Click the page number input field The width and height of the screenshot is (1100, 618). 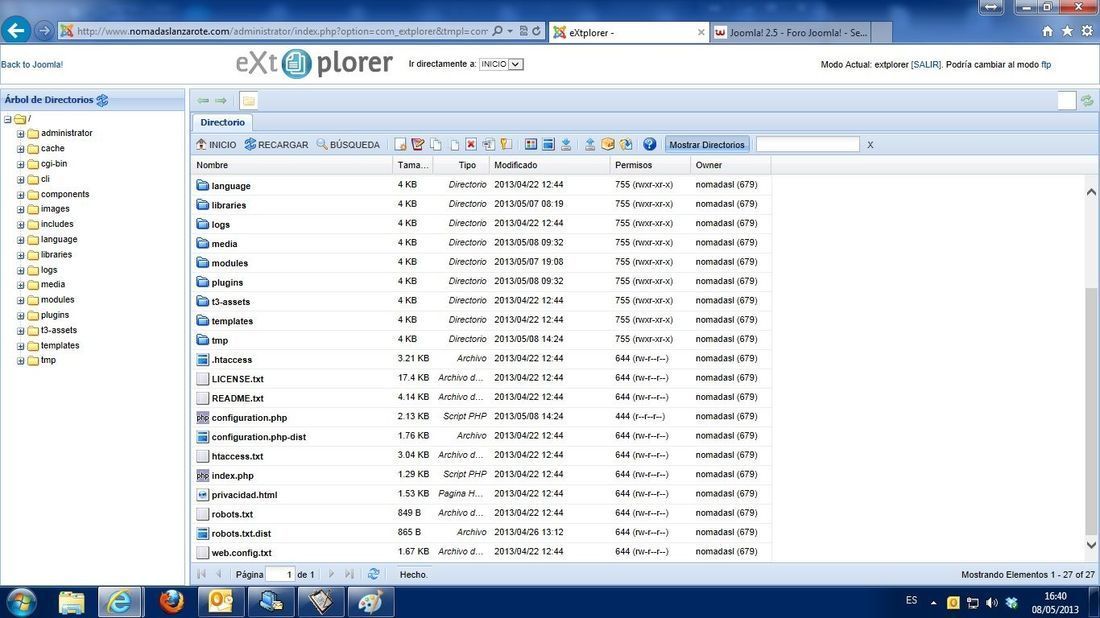(x=280, y=575)
